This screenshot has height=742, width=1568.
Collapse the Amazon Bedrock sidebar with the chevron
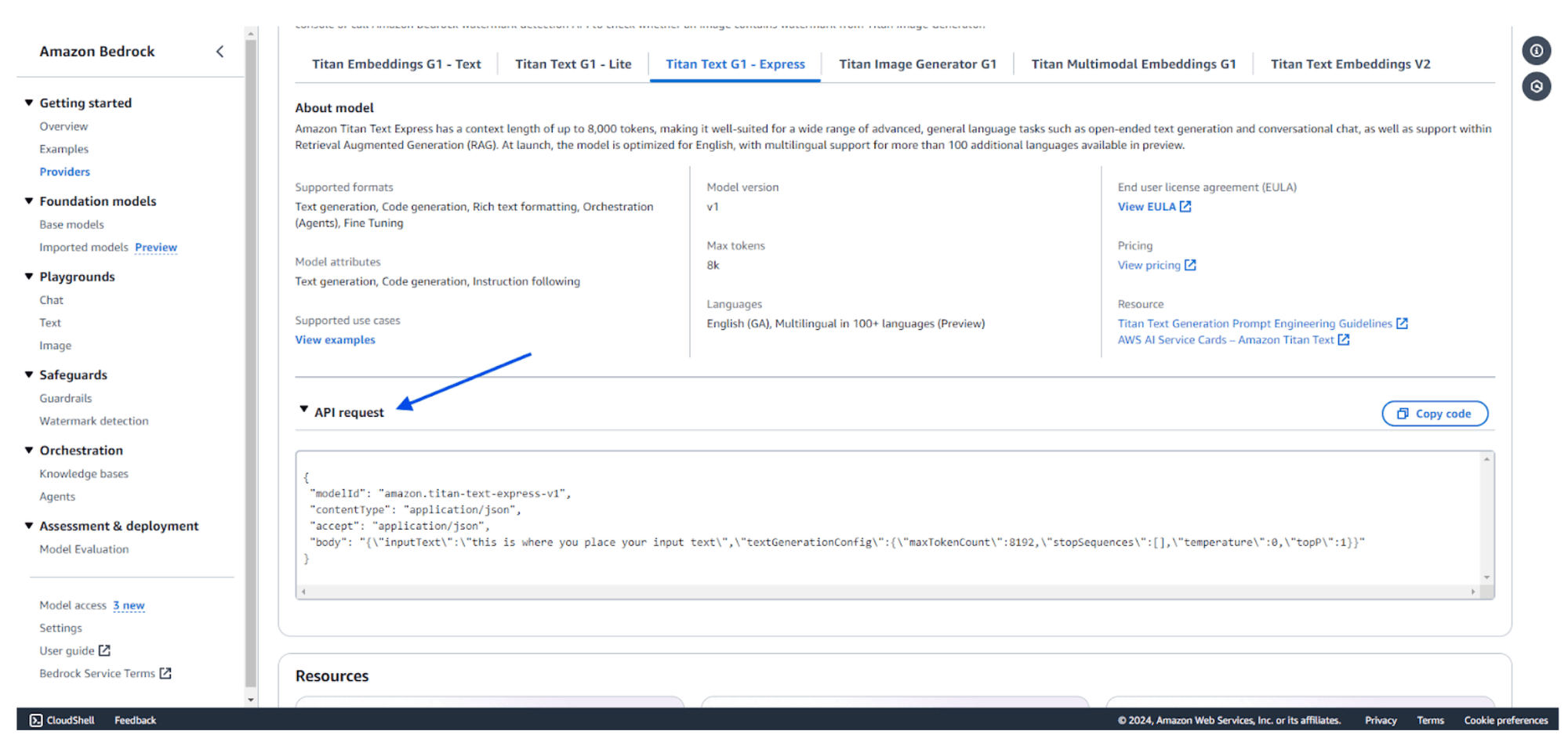(x=220, y=52)
